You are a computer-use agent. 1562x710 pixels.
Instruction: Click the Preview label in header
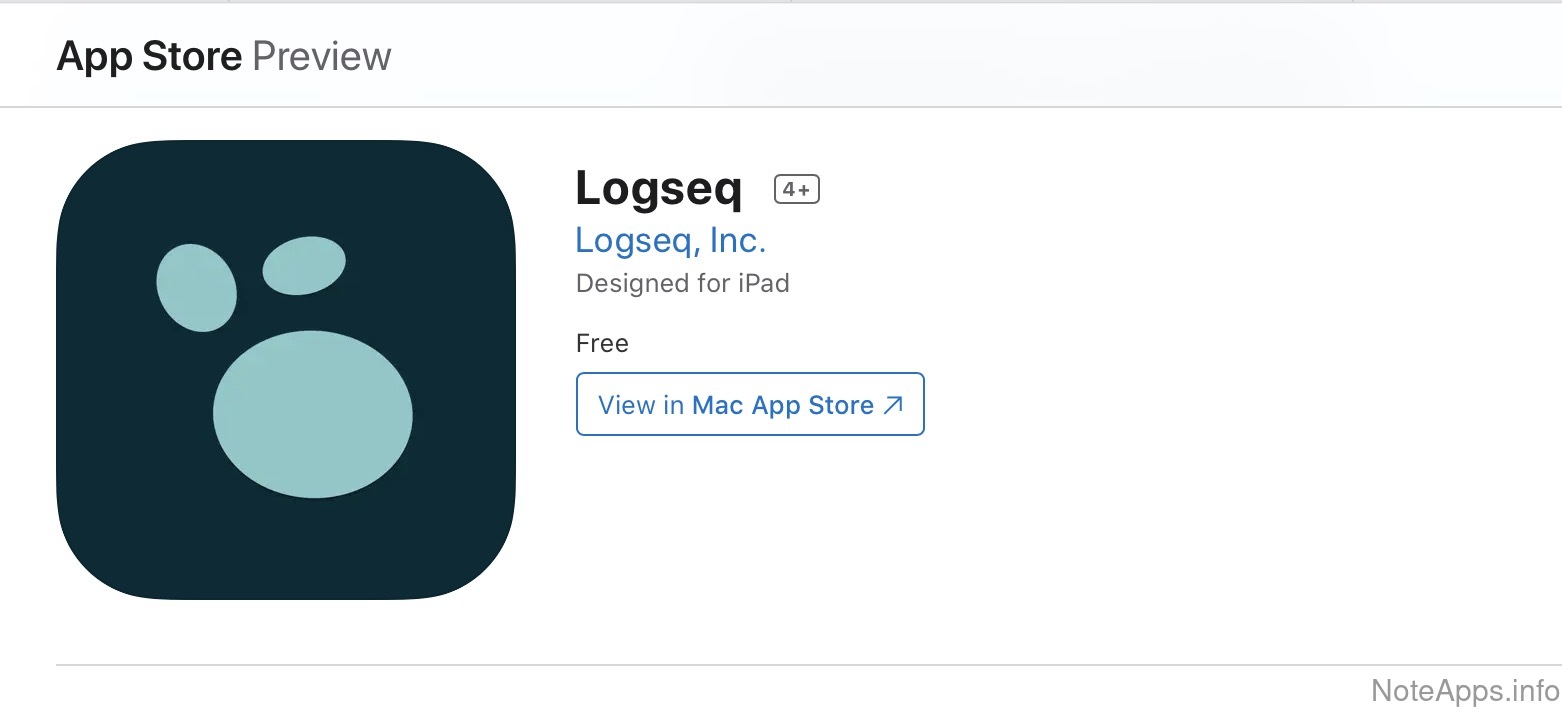321,56
